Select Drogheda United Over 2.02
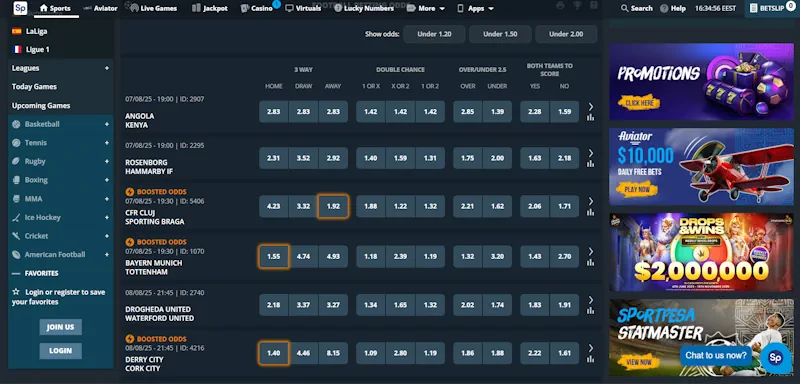This screenshot has width=800, height=384. [468, 305]
